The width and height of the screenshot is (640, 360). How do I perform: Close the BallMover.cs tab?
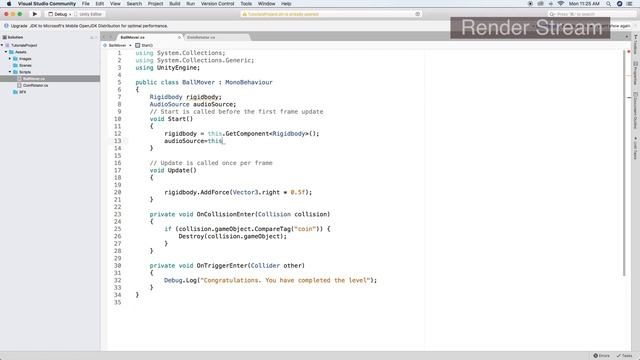pyautogui.click(x=179, y=37)
